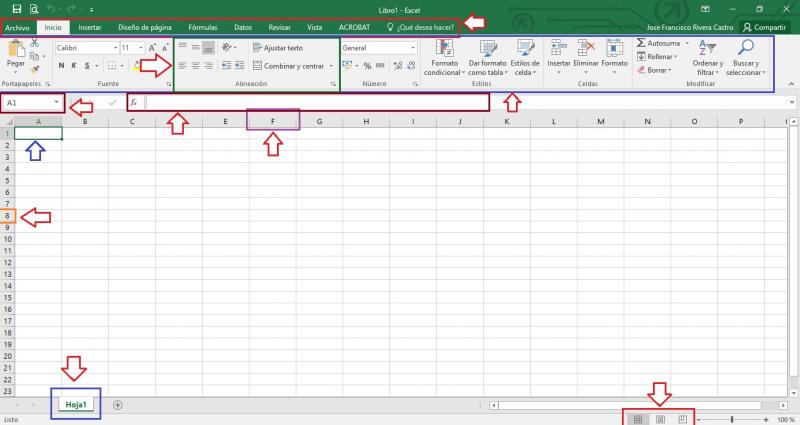
Task: Click the zoom slider in status bar
Action: pyautogui.click(x=733, y=419)
